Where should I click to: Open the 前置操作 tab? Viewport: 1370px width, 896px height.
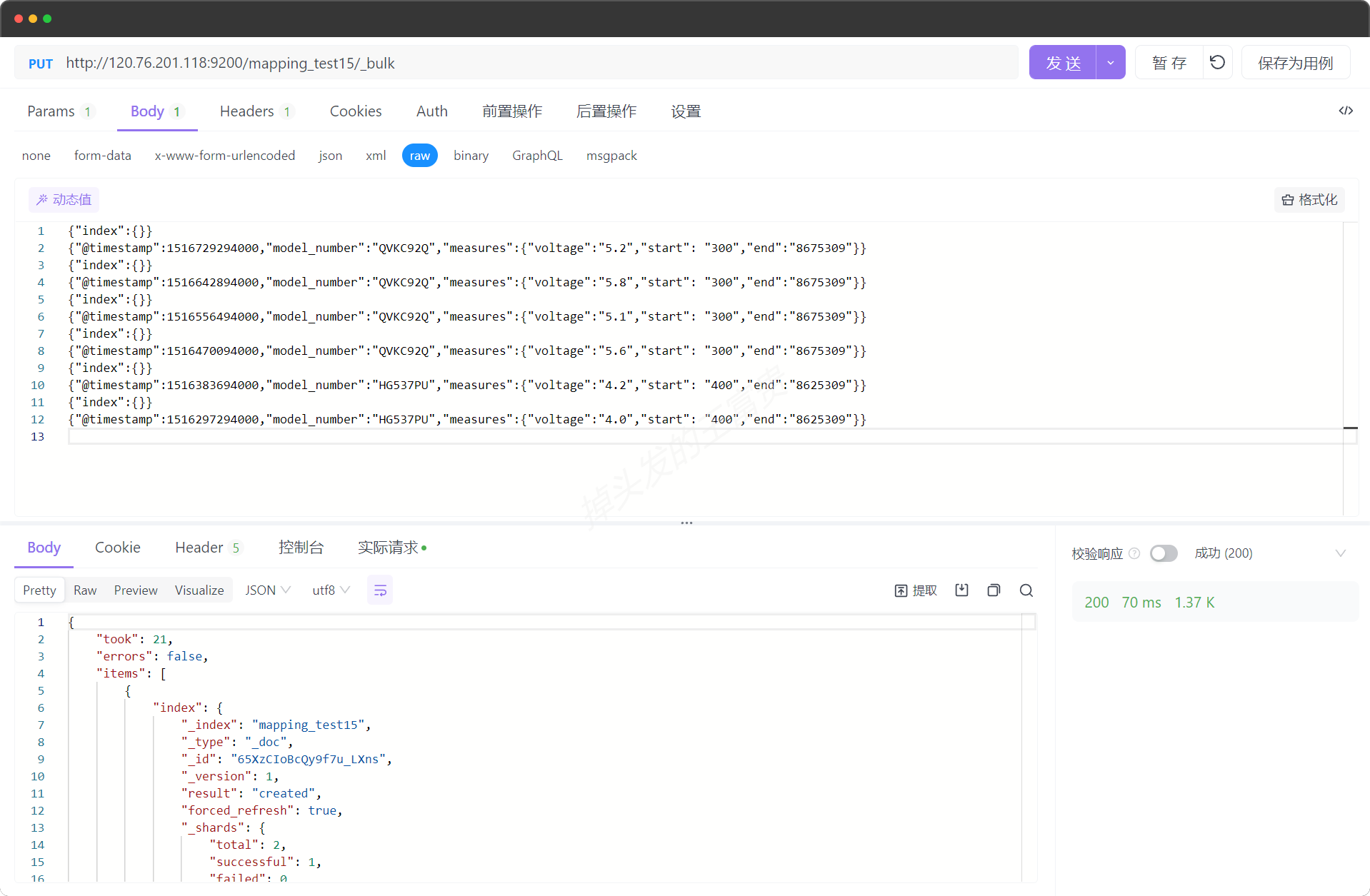tap(512, 111)
